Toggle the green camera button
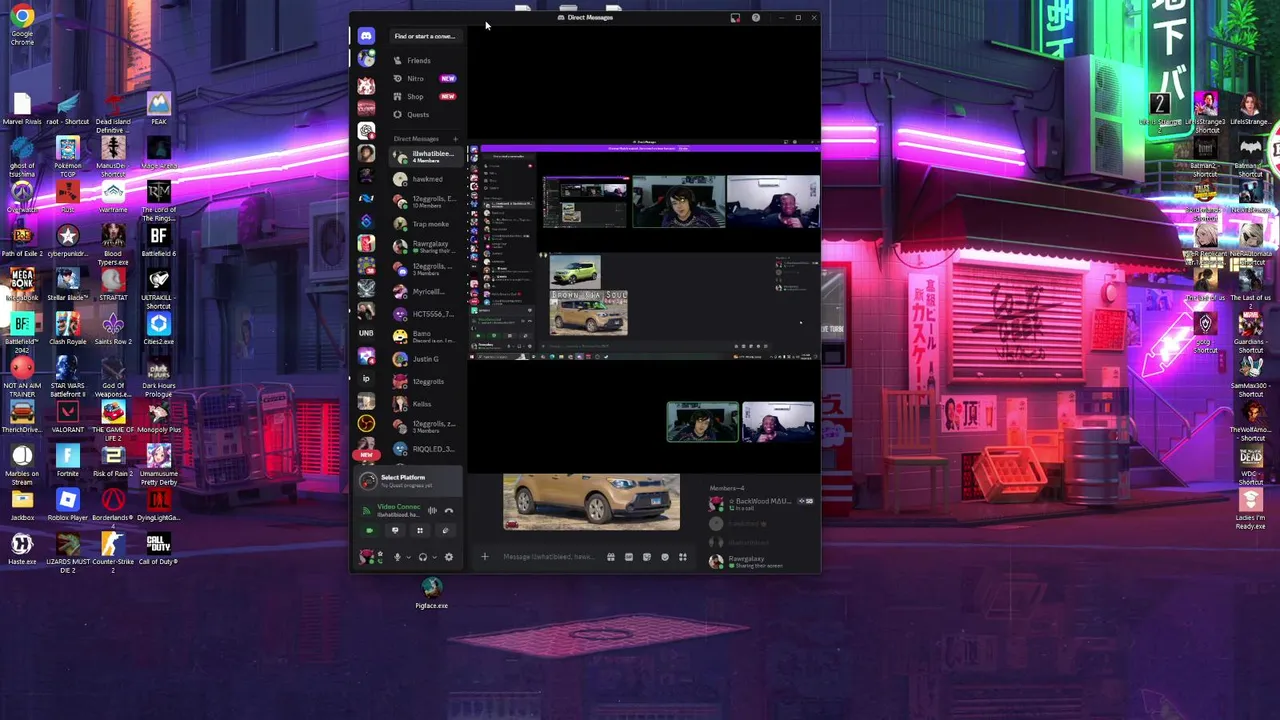 pos(369,531)
